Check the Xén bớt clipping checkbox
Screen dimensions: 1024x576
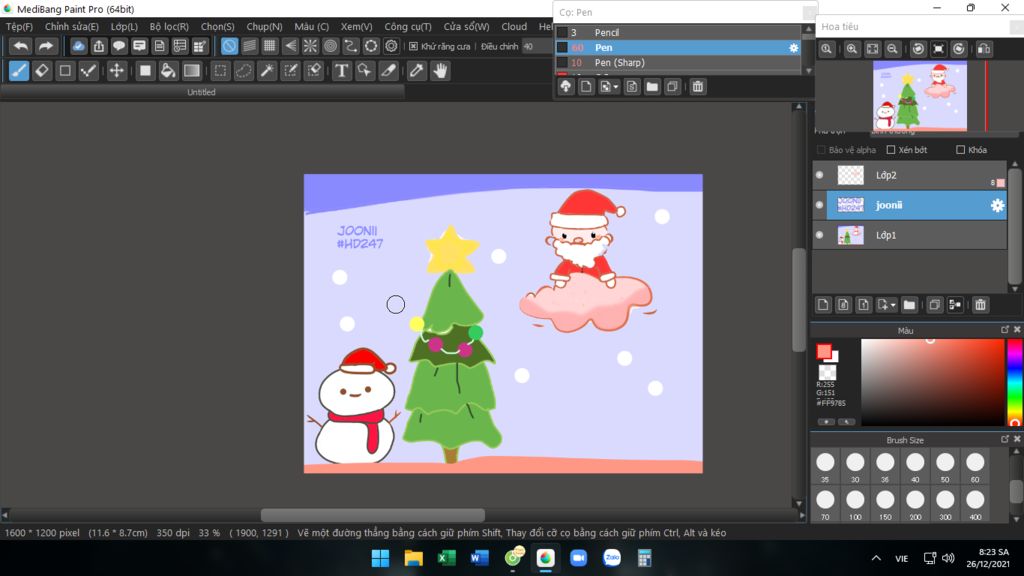tap(891, 150)
